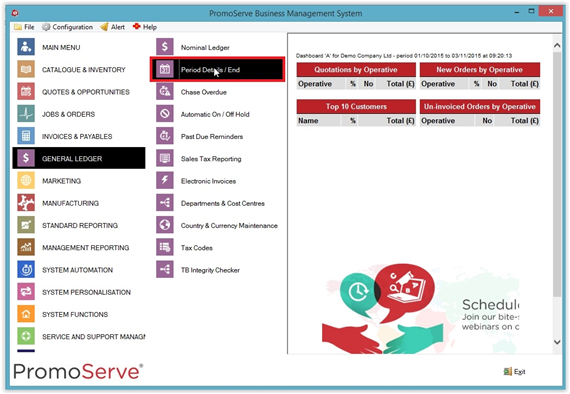Launch the TB Integrity Checker icon

[x=165, y=269]
